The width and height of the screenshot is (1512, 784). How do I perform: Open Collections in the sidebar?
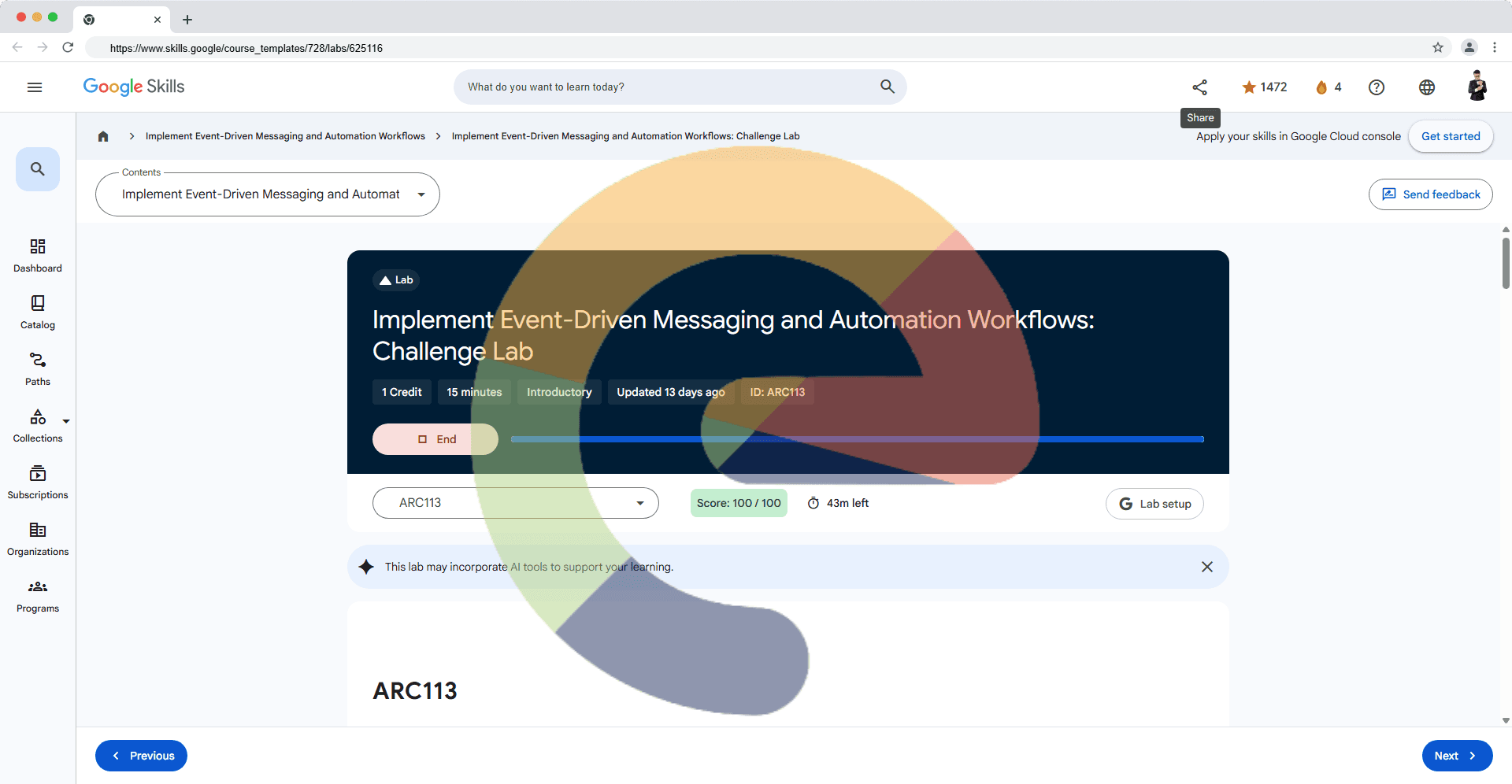pos(38,426)
